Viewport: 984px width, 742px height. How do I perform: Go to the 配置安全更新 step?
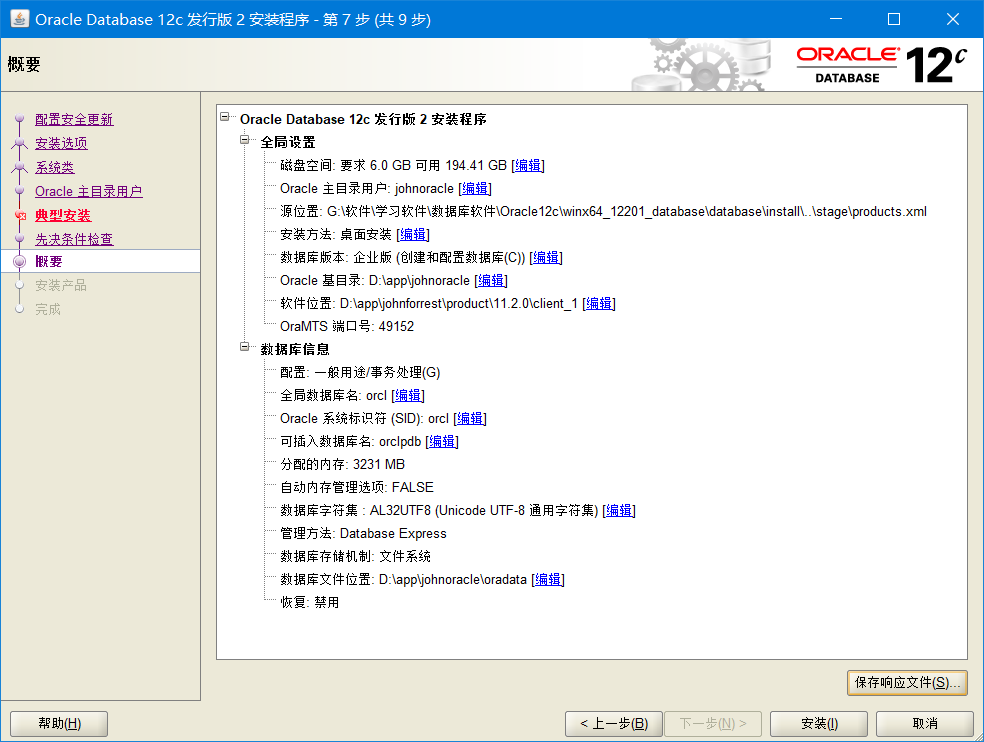[x=74, y=119]
